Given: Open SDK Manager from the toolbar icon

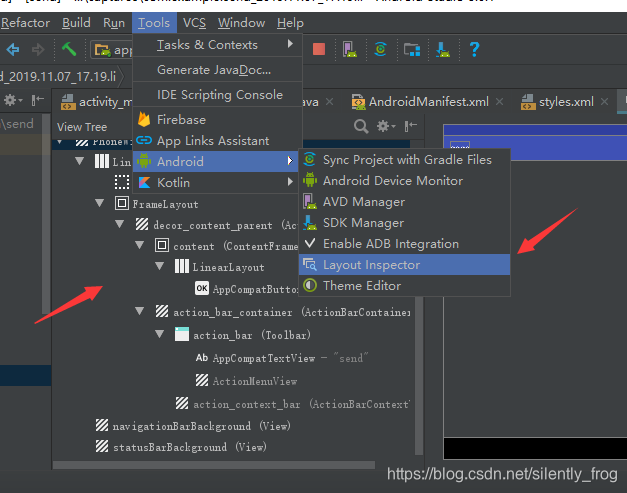Looking at the screenshot, I should pos(443,49).
